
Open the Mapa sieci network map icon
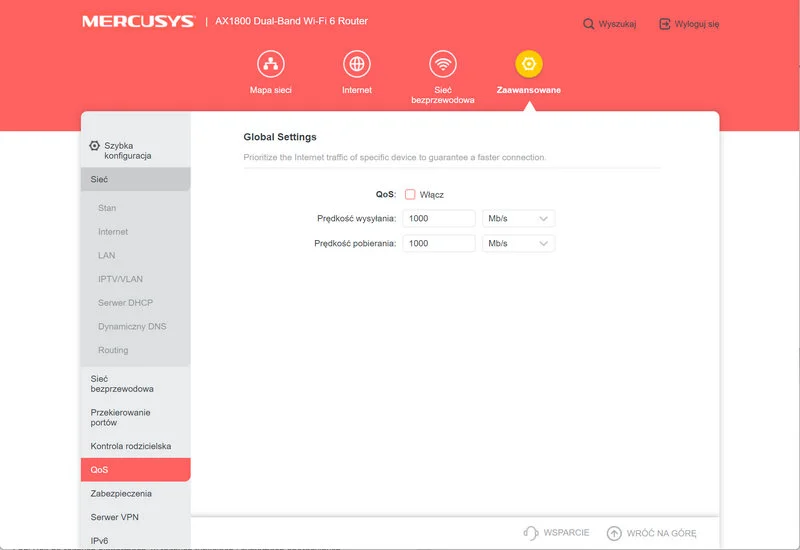coord(270,65)
